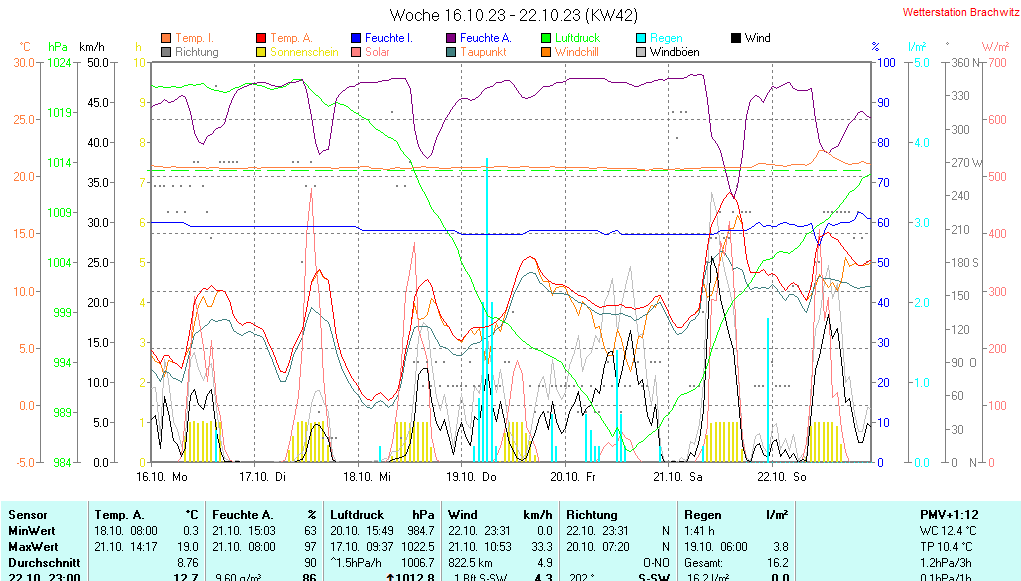The height and width of the screenshot is (581, 1021).
Task: Click the black Wind legend square
Action: pos(736,38)
